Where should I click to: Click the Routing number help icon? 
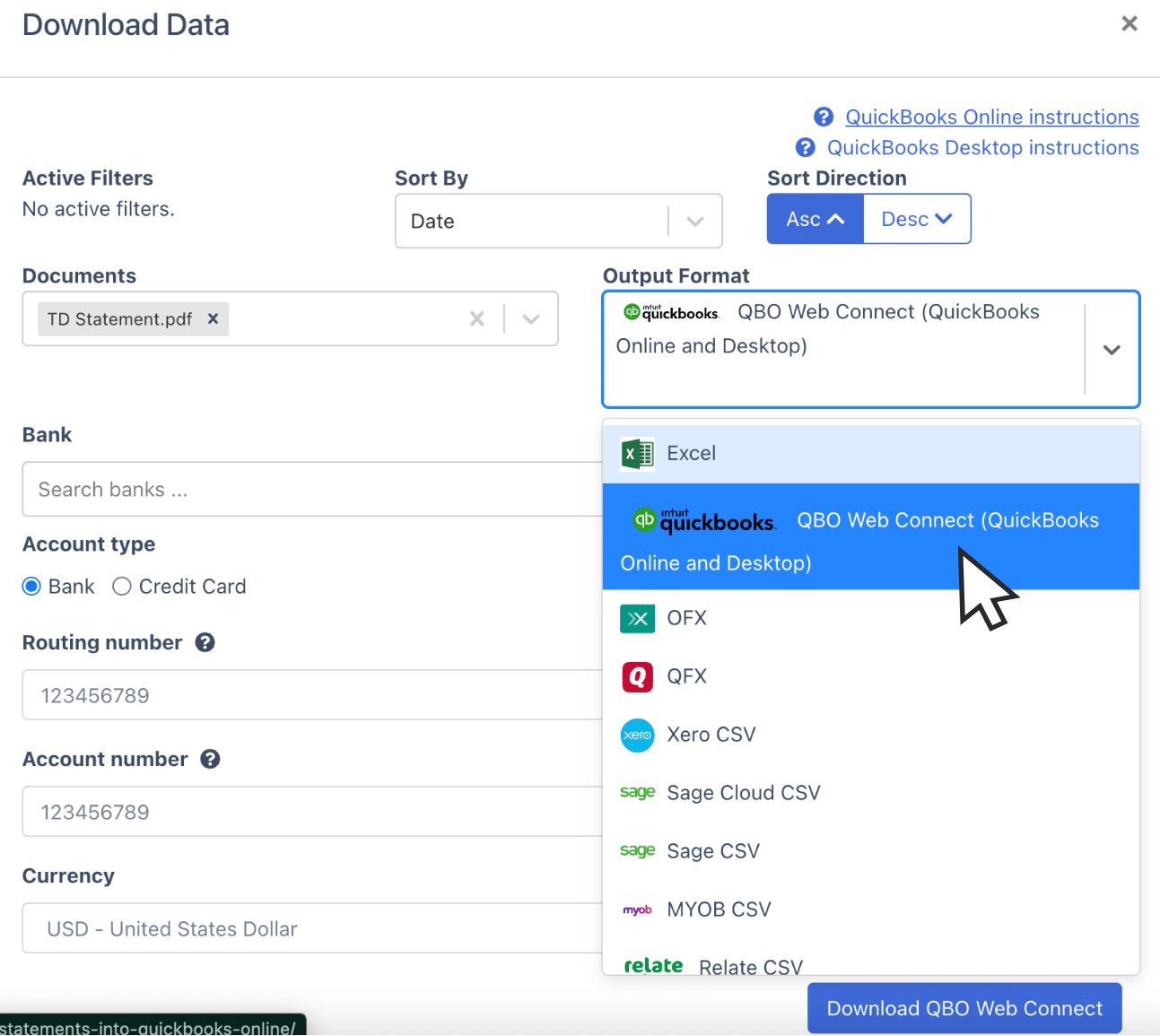[x=205, y=642]
